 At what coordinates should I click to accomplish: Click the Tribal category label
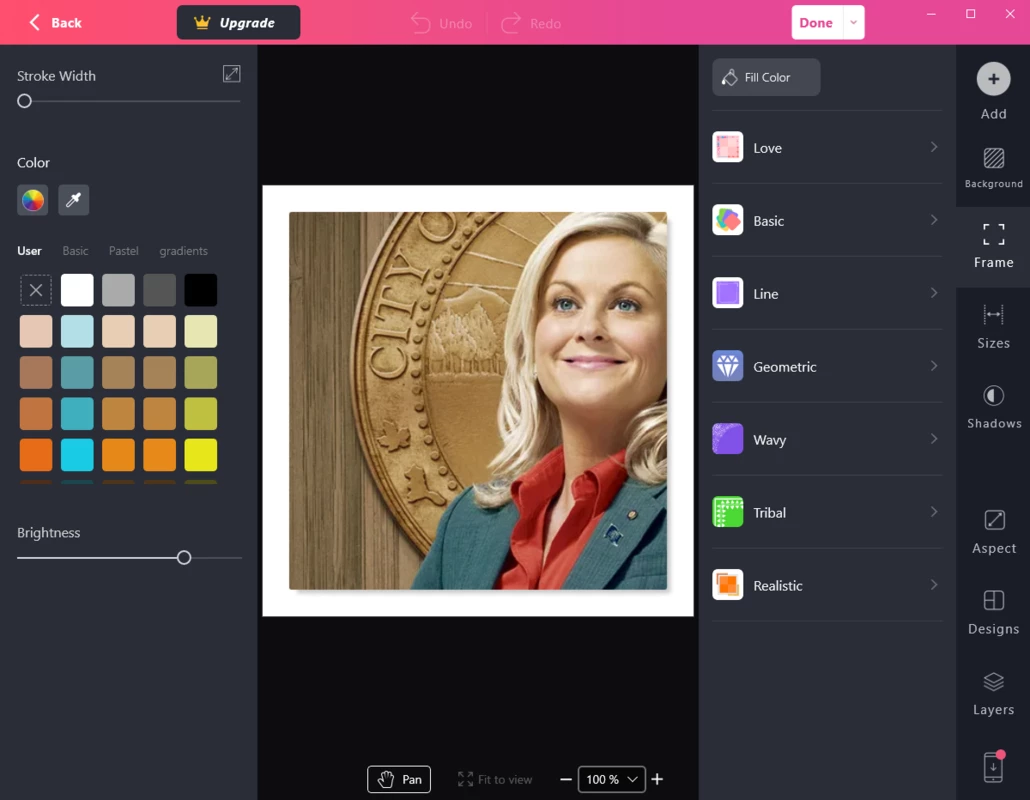pos(769,512)
